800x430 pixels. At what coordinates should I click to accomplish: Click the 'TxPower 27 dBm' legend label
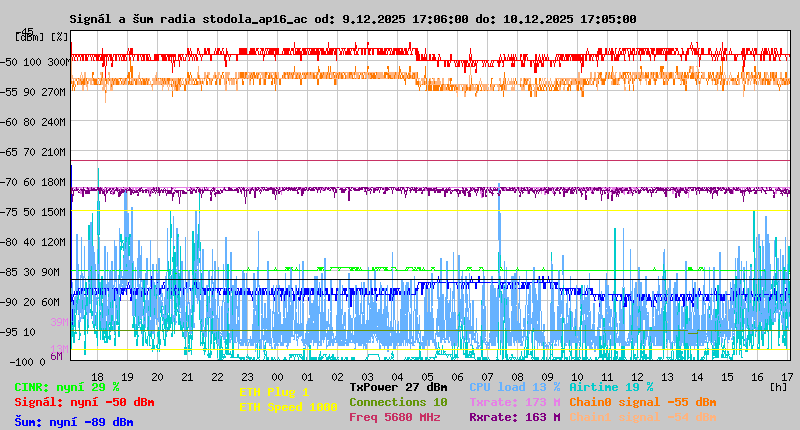(x=398, y=387)
